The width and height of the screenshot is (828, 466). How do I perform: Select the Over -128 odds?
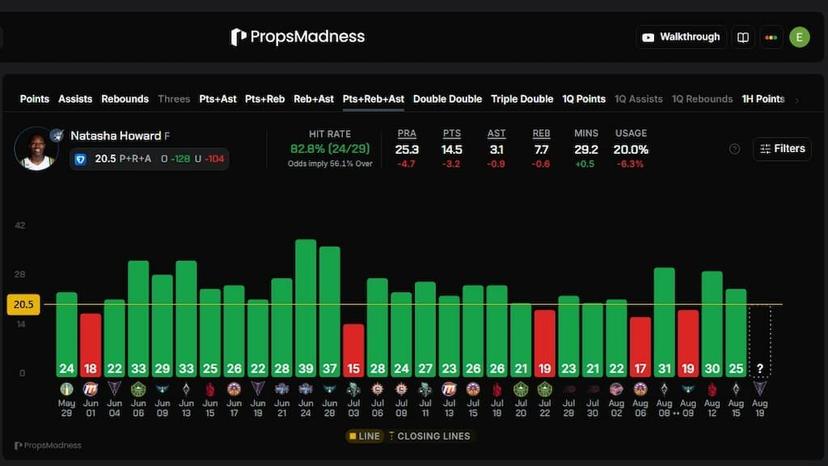tap(175, 159)
